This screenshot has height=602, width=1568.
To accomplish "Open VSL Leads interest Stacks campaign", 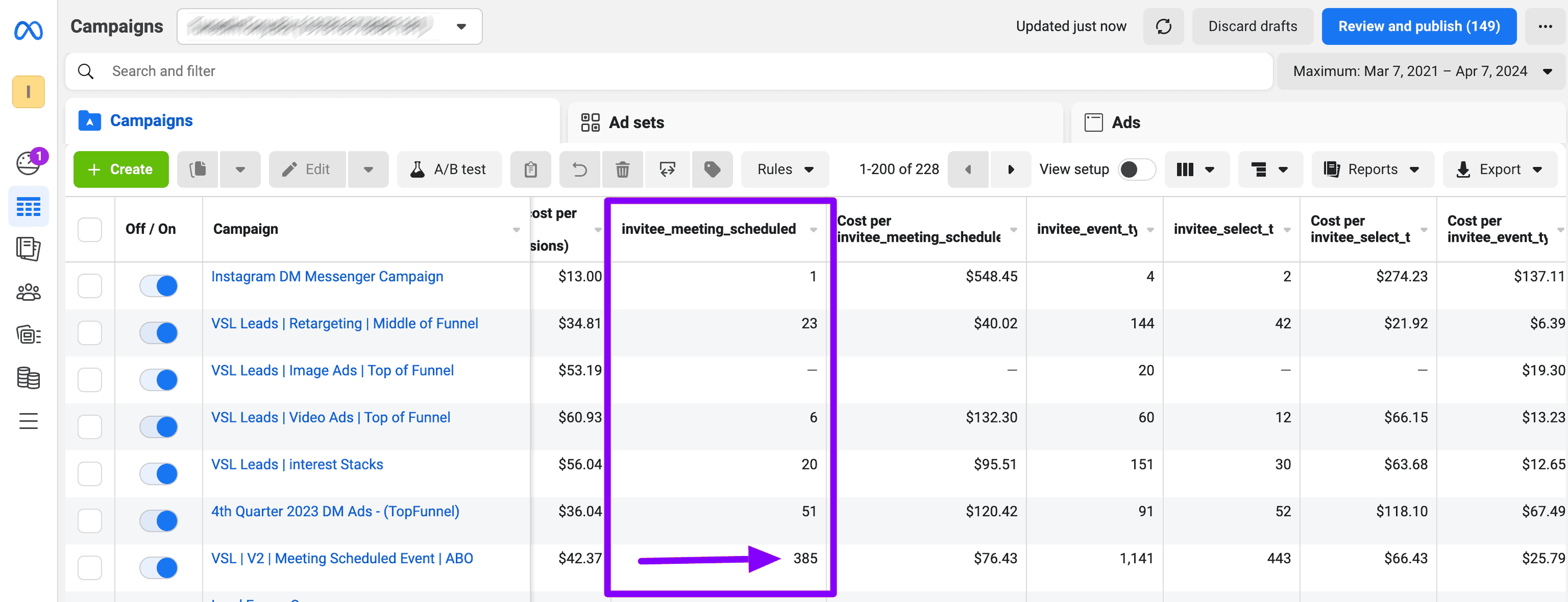I will pyautogui.click(x=297, y=464).
